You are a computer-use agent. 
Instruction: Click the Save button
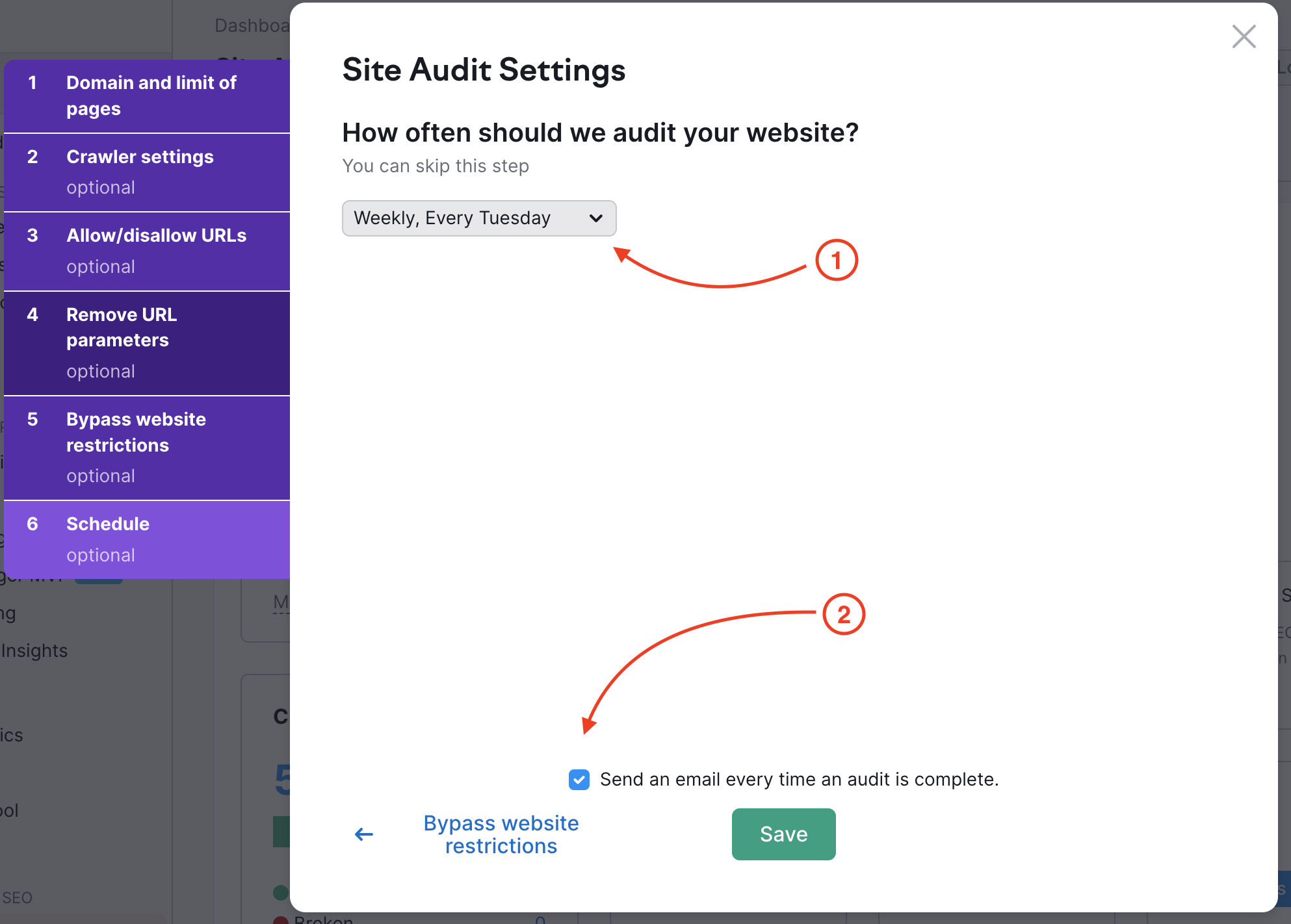pos(783,834)
